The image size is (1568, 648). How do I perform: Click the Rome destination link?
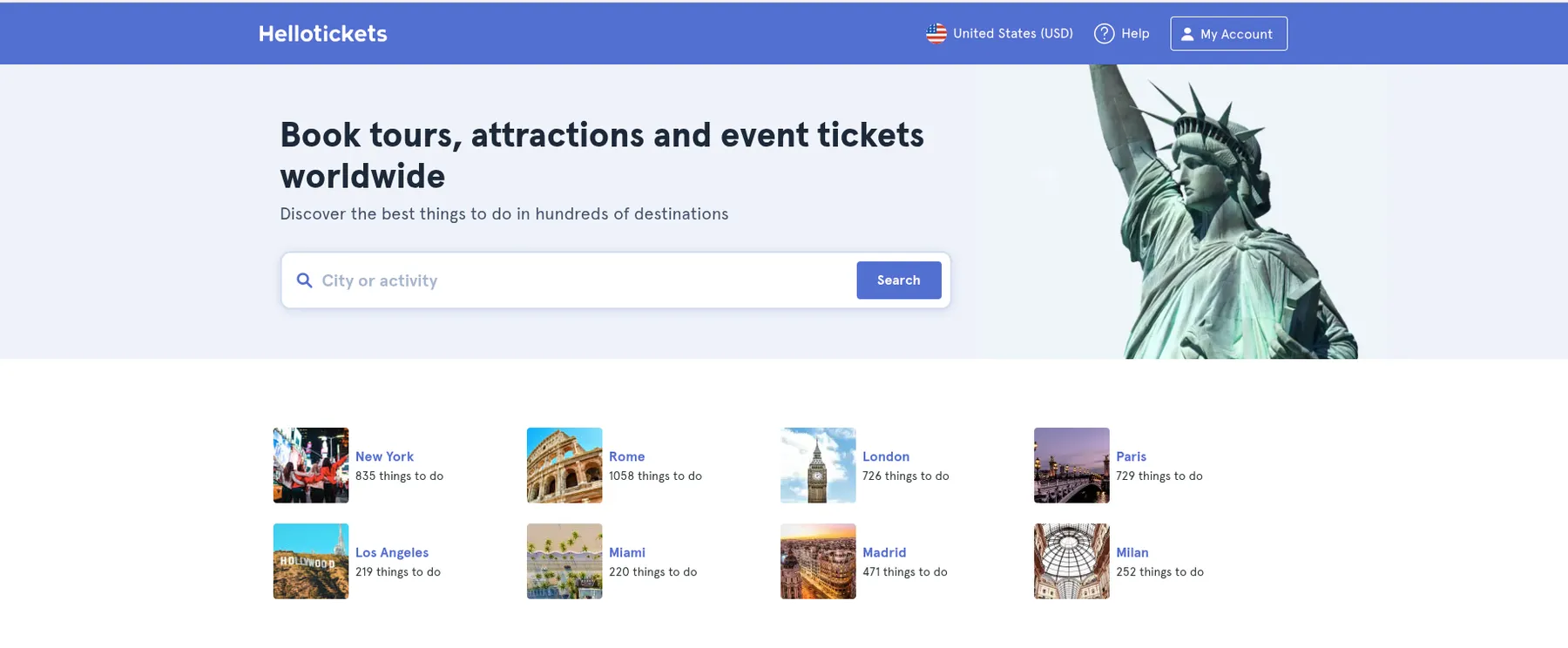626,456
